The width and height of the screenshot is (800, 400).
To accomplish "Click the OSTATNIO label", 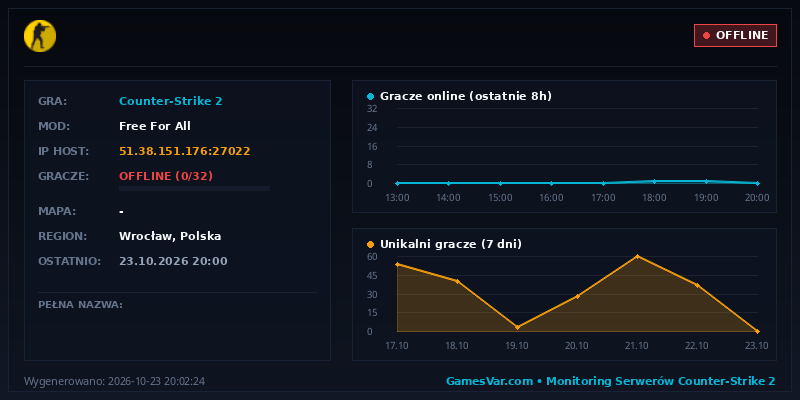I will point(70,261).
